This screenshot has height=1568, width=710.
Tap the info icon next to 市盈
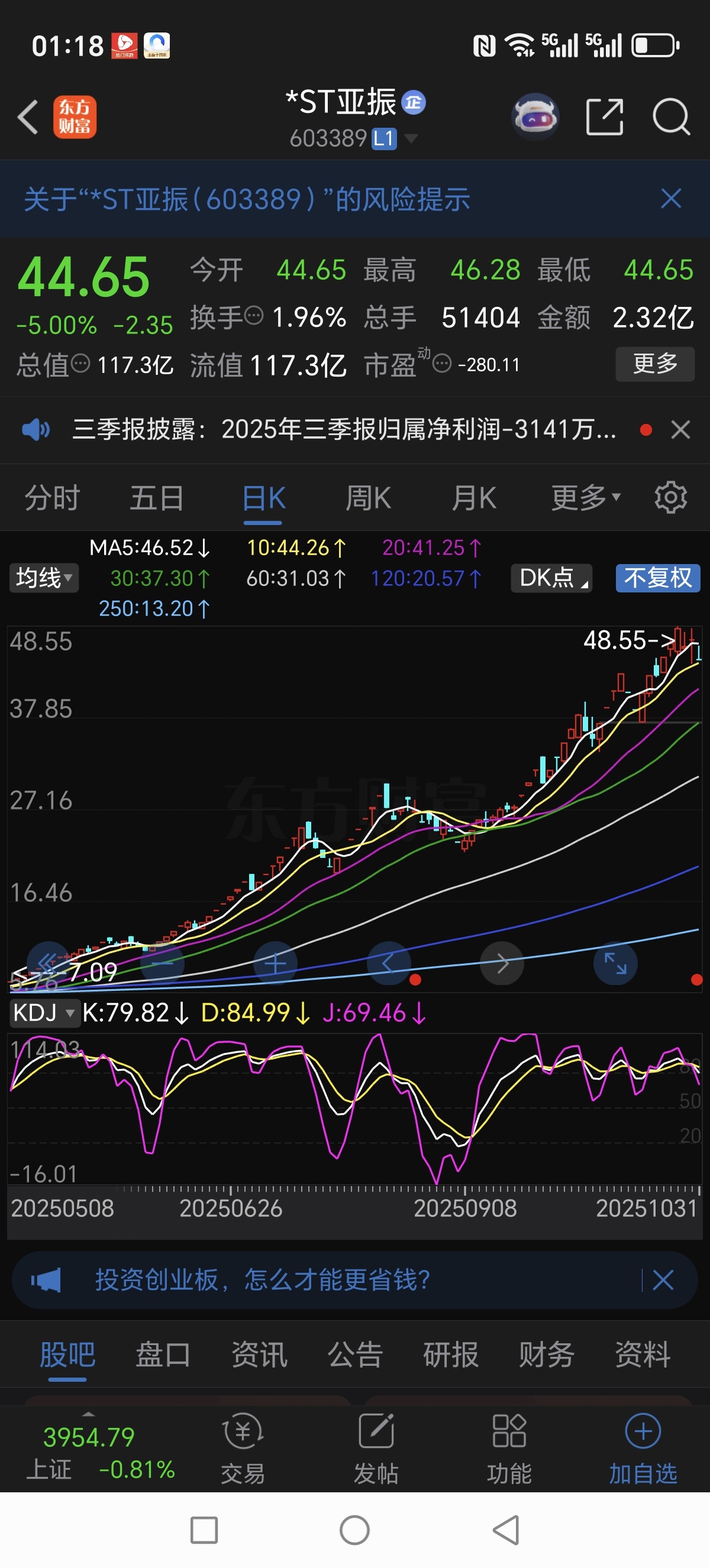tap(441, 364)
